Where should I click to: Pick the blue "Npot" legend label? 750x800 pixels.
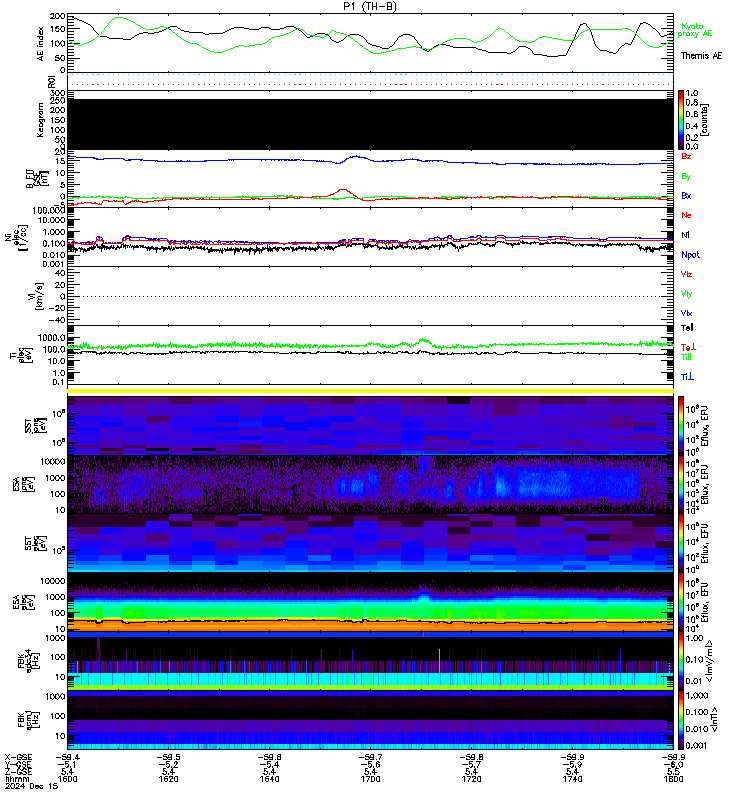(x=690, y=255)
